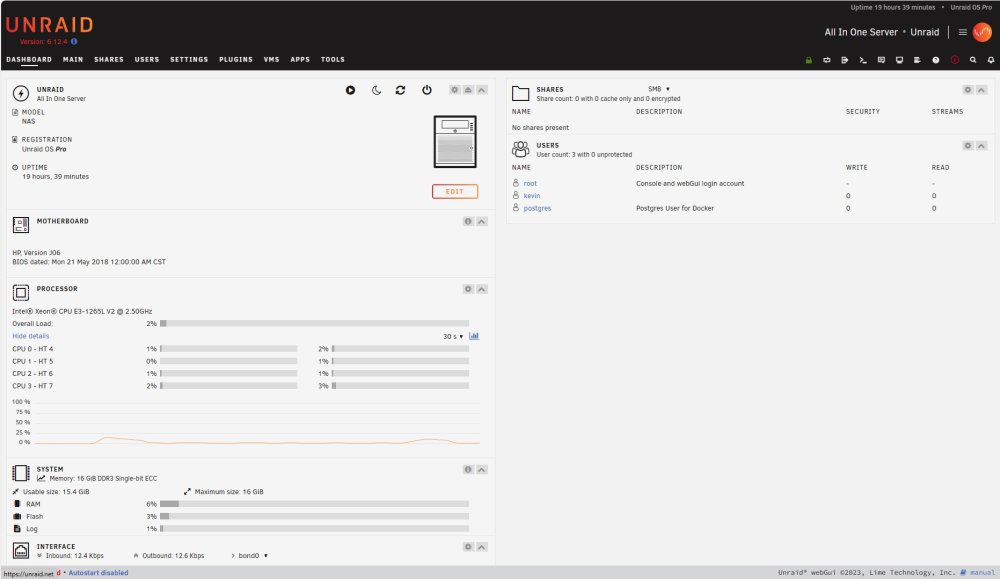Open the terminal icon in the header
Screen dimensions: 1000x579
[863, 60]
